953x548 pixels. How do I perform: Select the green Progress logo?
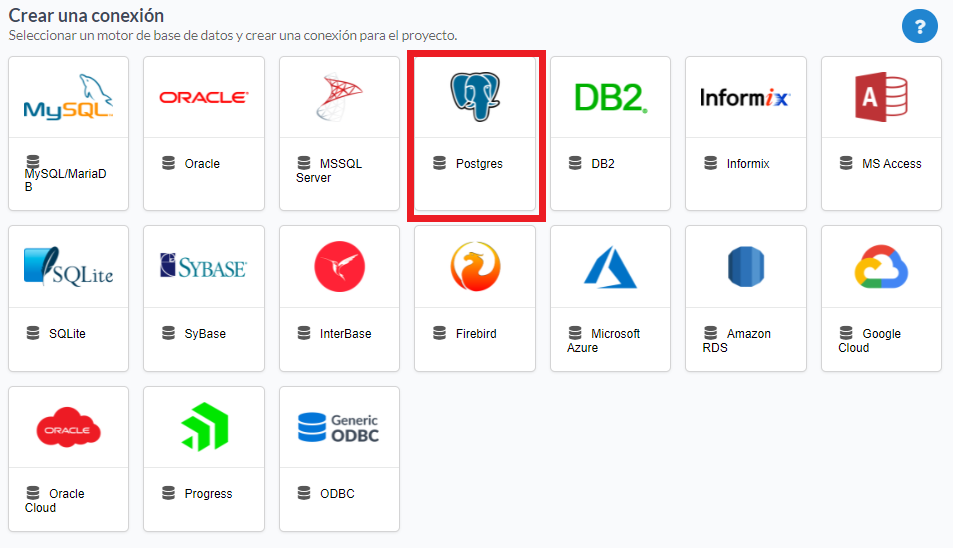(205, 426)
